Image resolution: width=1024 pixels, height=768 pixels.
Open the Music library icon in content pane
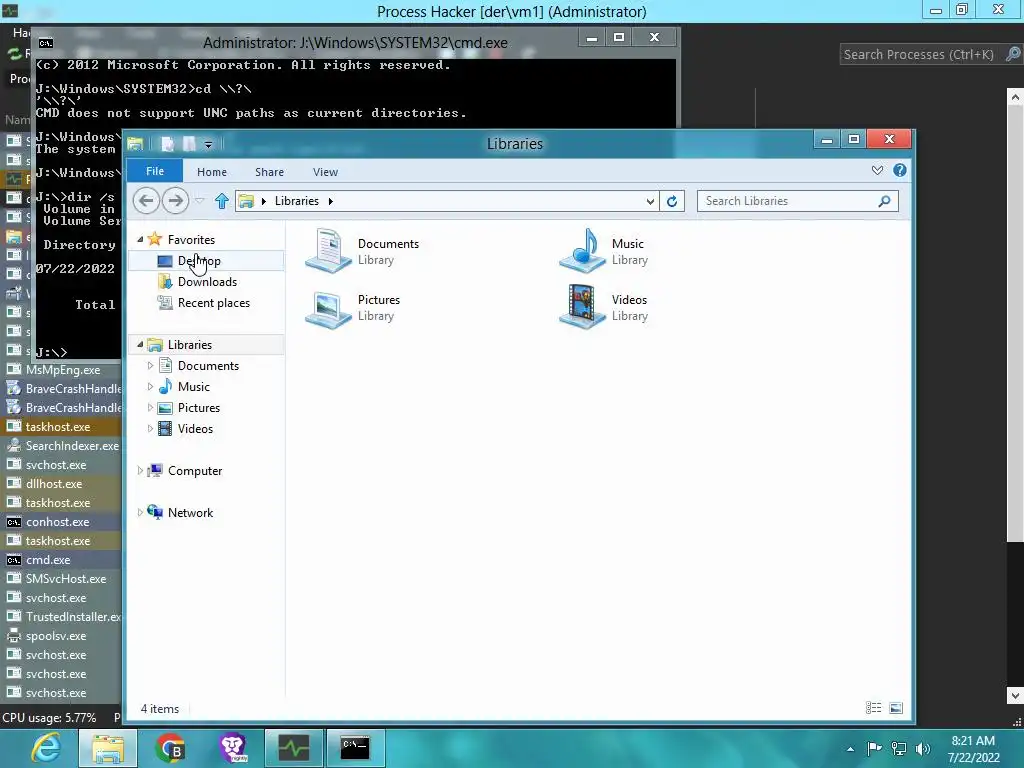[x=583, y=250]
